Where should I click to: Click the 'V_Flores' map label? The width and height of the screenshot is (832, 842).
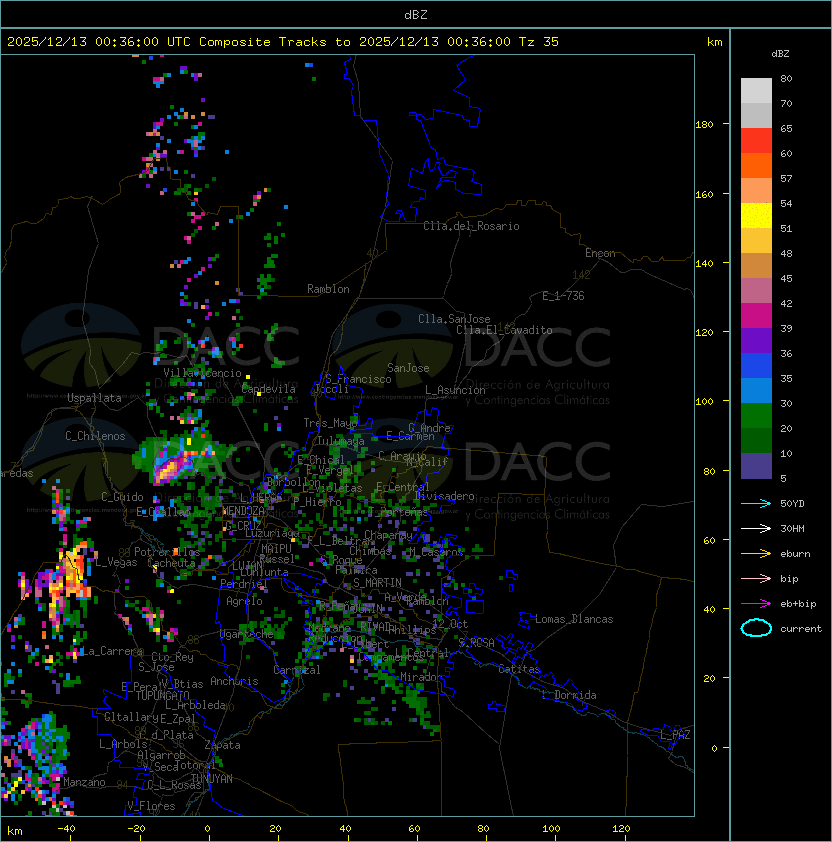click(151, 806)
